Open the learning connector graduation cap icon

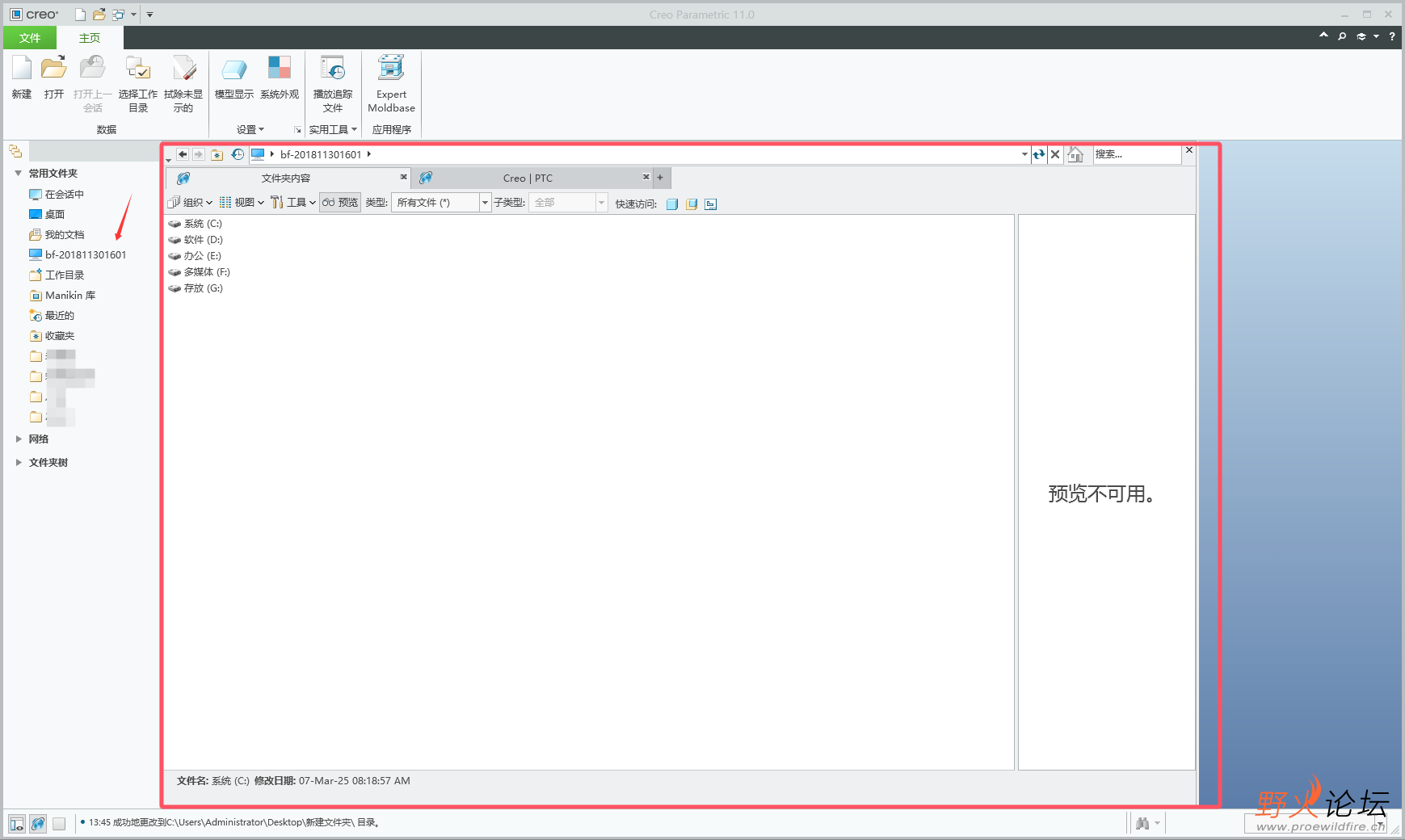pos(1361,36)
